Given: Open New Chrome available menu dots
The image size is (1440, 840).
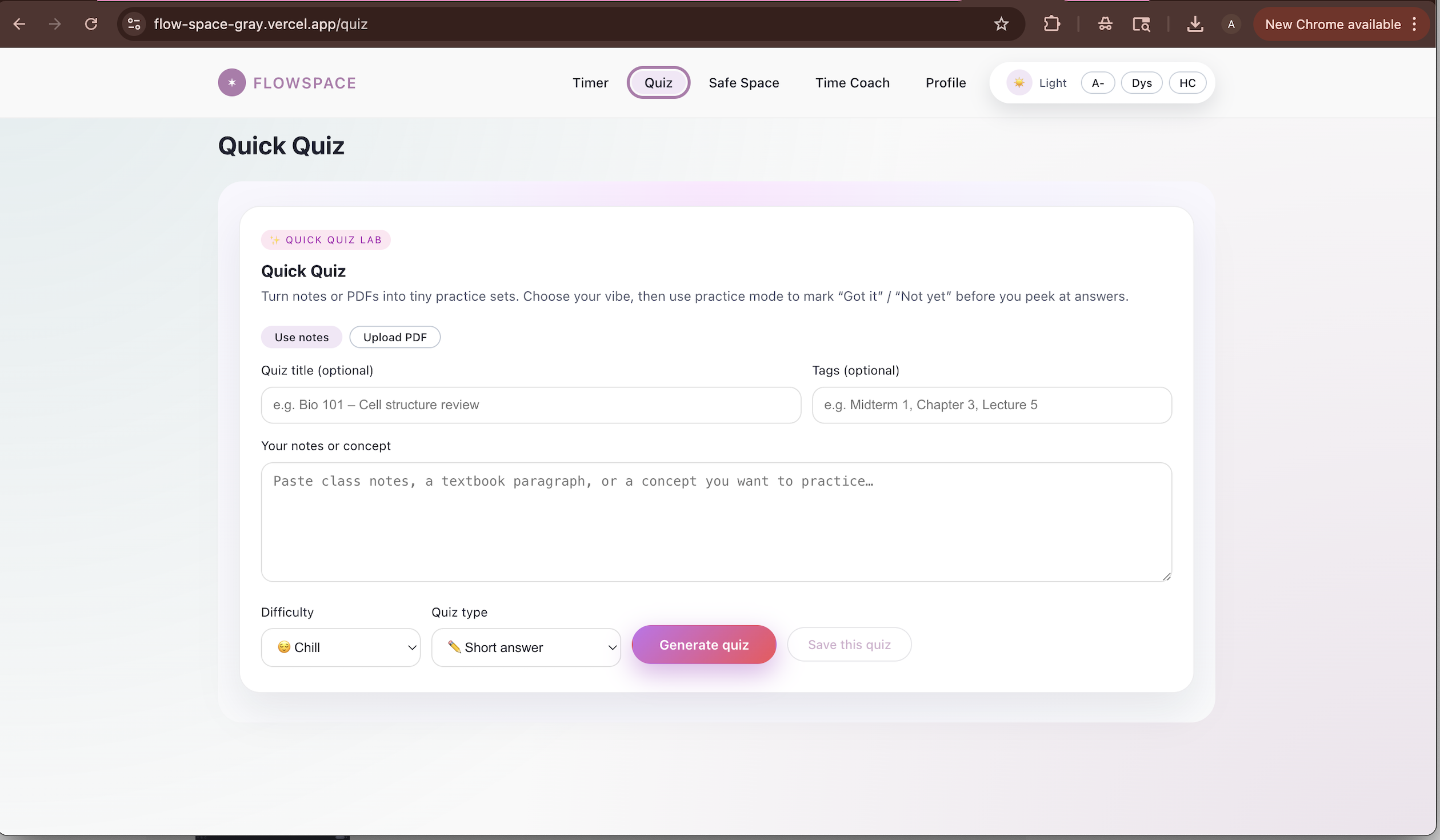Looking at the screenshot, I should tap(1414, 24).
